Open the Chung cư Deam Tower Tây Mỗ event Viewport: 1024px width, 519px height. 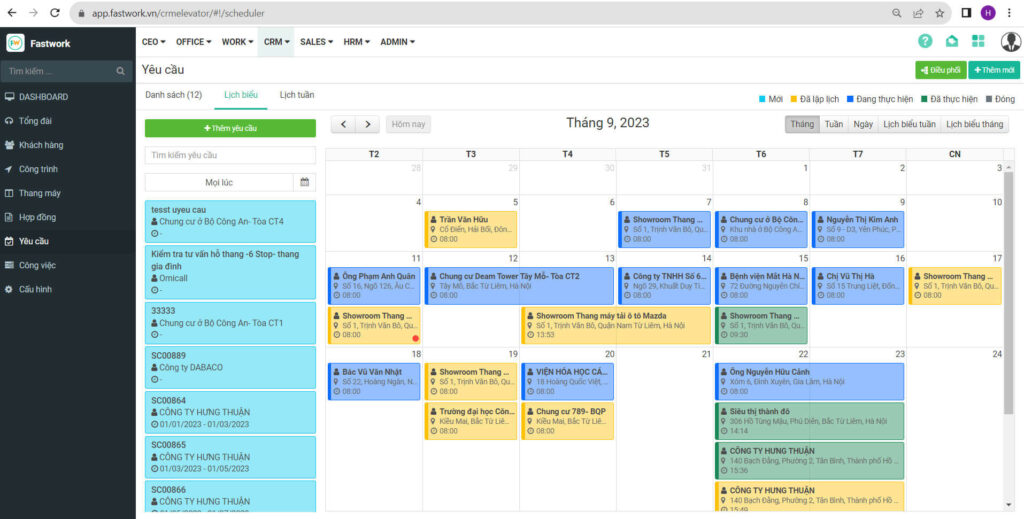pyautogui.click(x=519, y=286)
